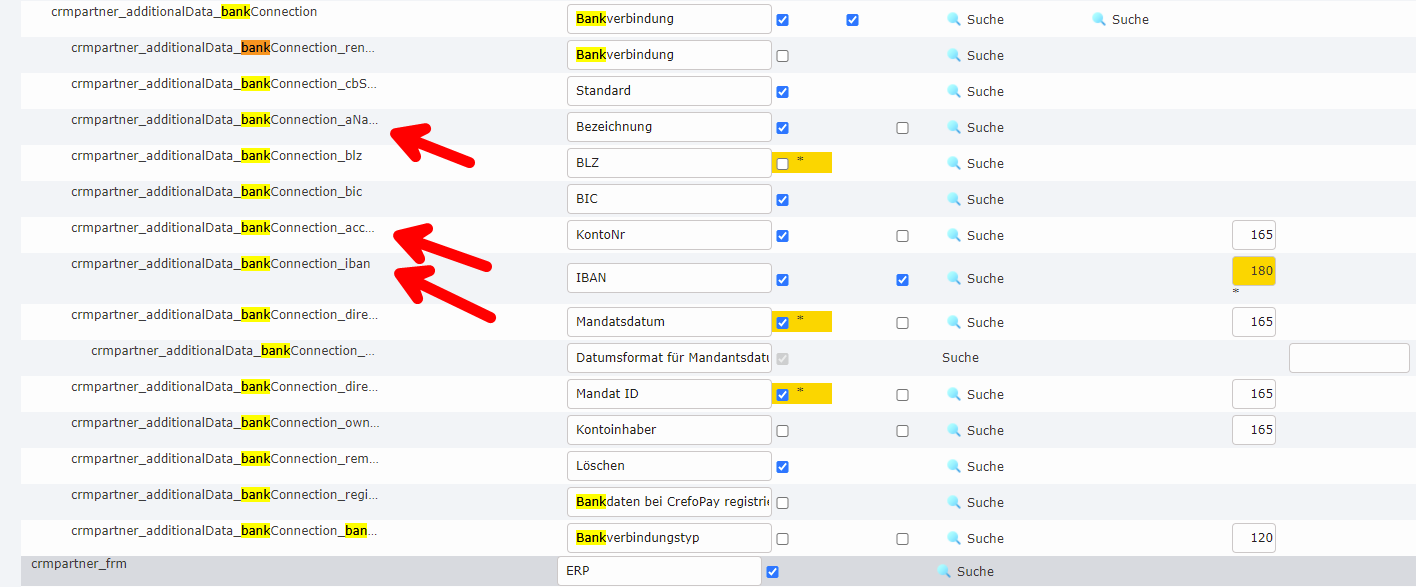Toggle the first Kontoinhaber checkbox
Screen dimensions: 1416x587
[x=782, y=431]
